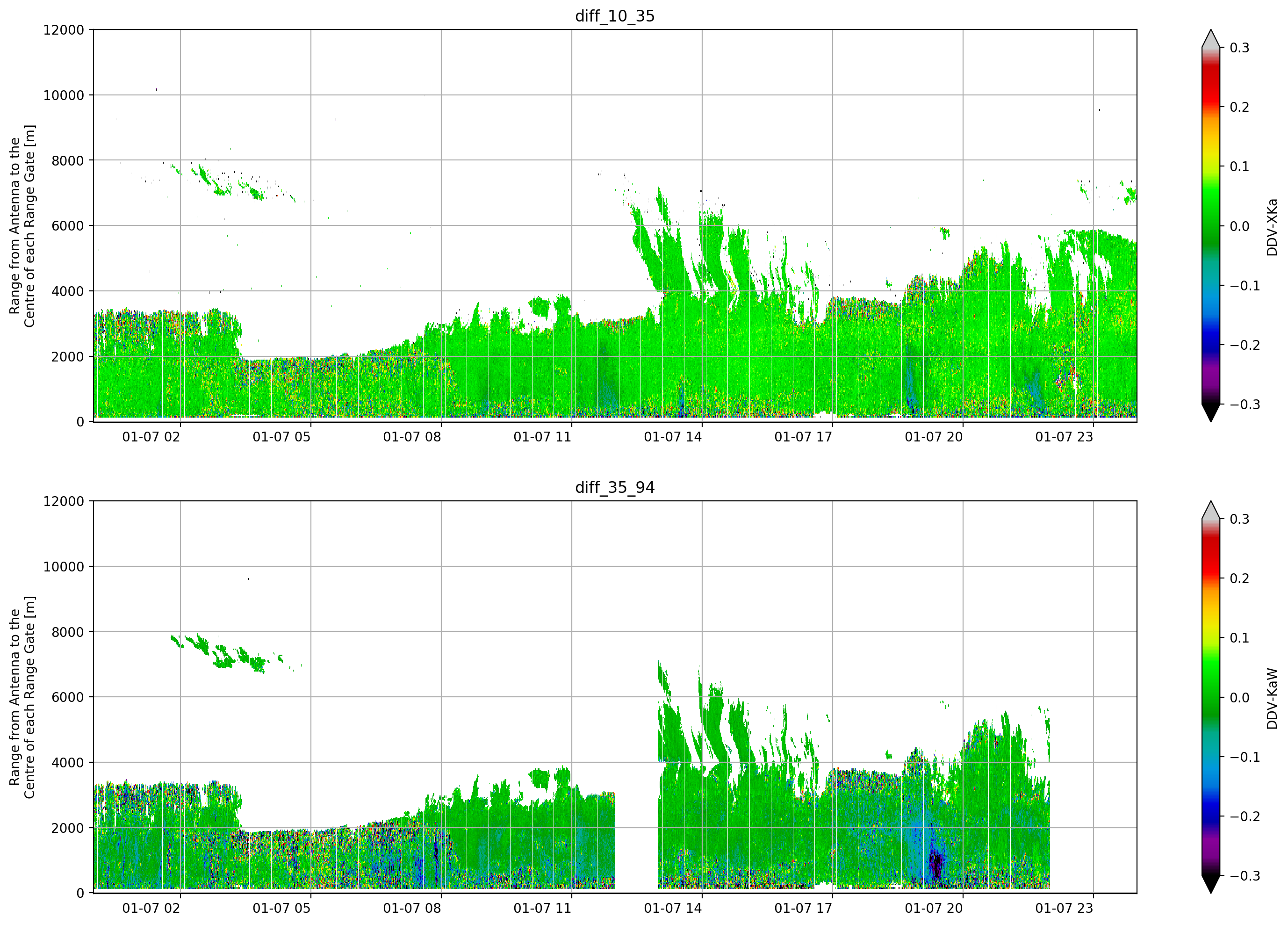Click the y-axis range label of diff_10_35
Viewport: 1288px width, 925px height.
22,225
